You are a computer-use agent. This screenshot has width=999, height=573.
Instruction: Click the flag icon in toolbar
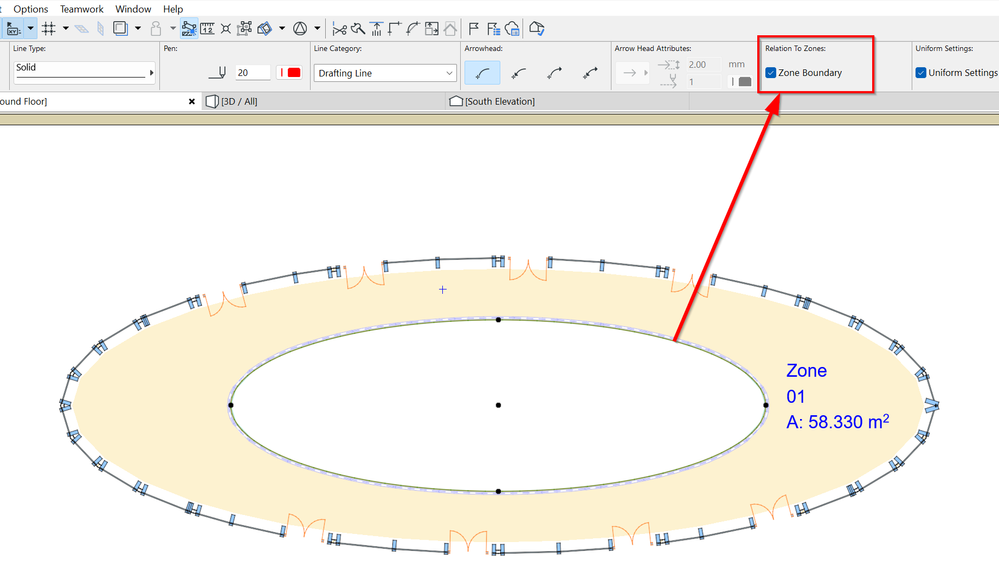tap(473, 29)
